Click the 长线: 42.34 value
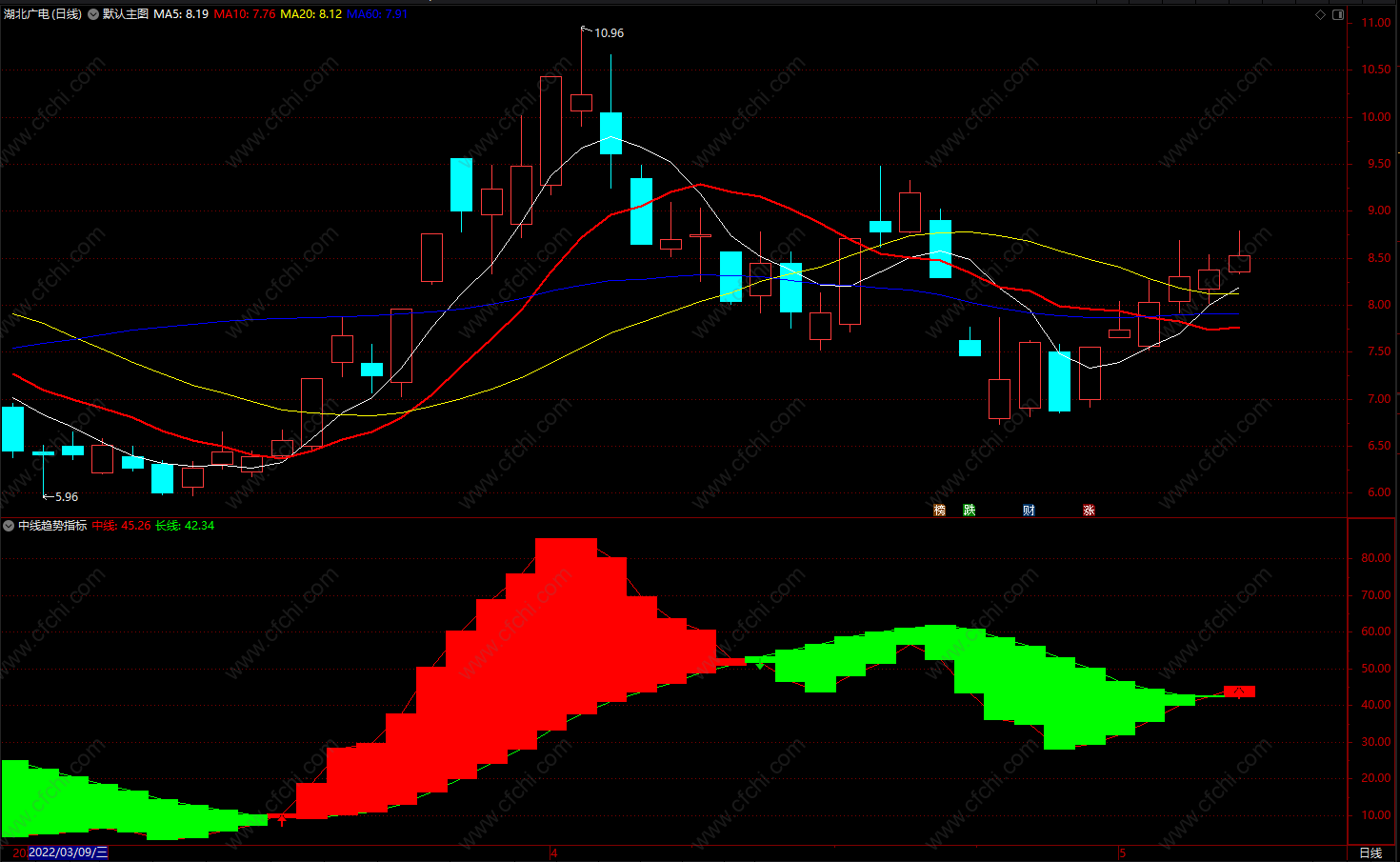The height and width of the screenshot is (862, 1400). (x=185, y=526)
